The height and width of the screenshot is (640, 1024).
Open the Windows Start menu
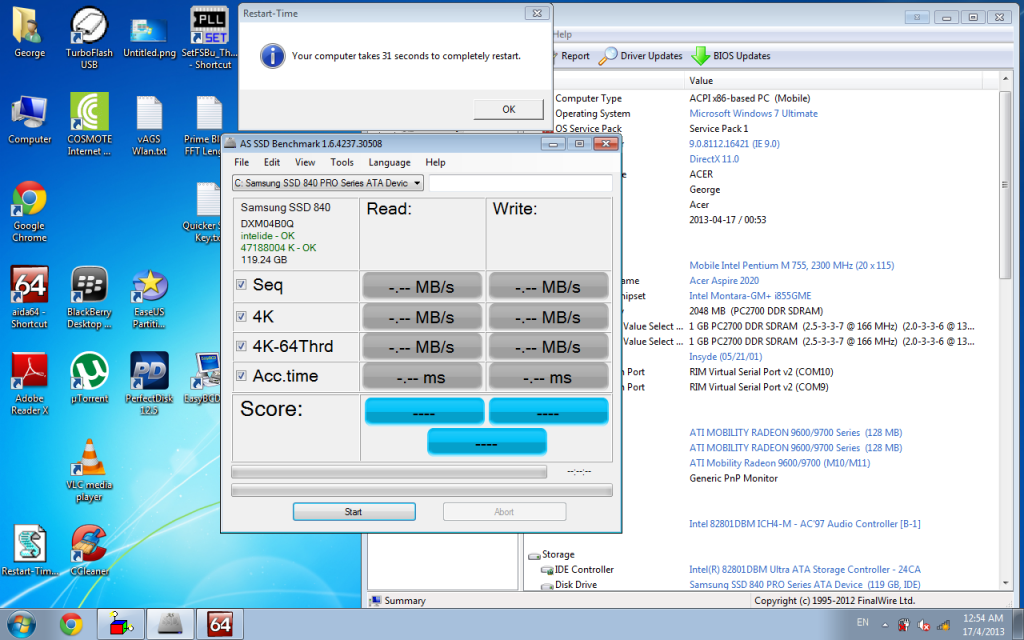[x=21, y=625]
